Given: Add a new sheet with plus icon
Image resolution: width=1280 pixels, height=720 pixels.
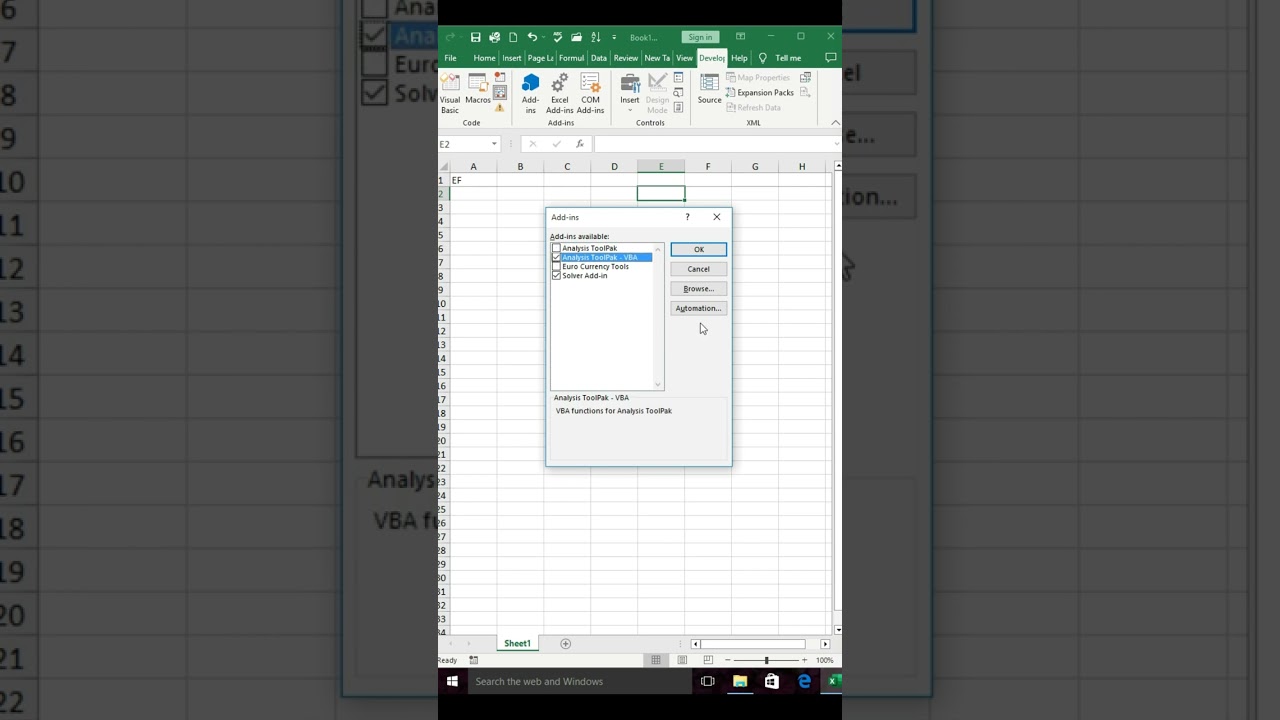Looking at the screenshot, I should pyautogui.click(x=565, y=644).
